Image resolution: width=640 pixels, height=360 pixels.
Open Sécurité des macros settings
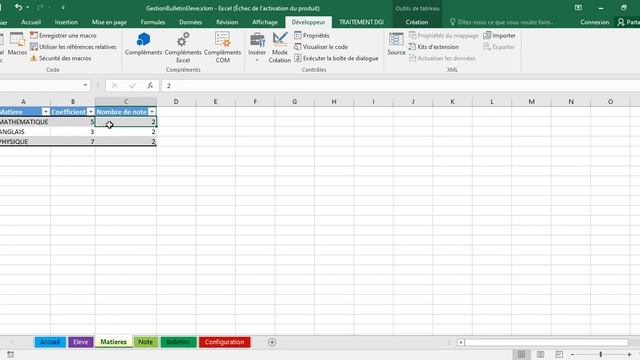60,58
